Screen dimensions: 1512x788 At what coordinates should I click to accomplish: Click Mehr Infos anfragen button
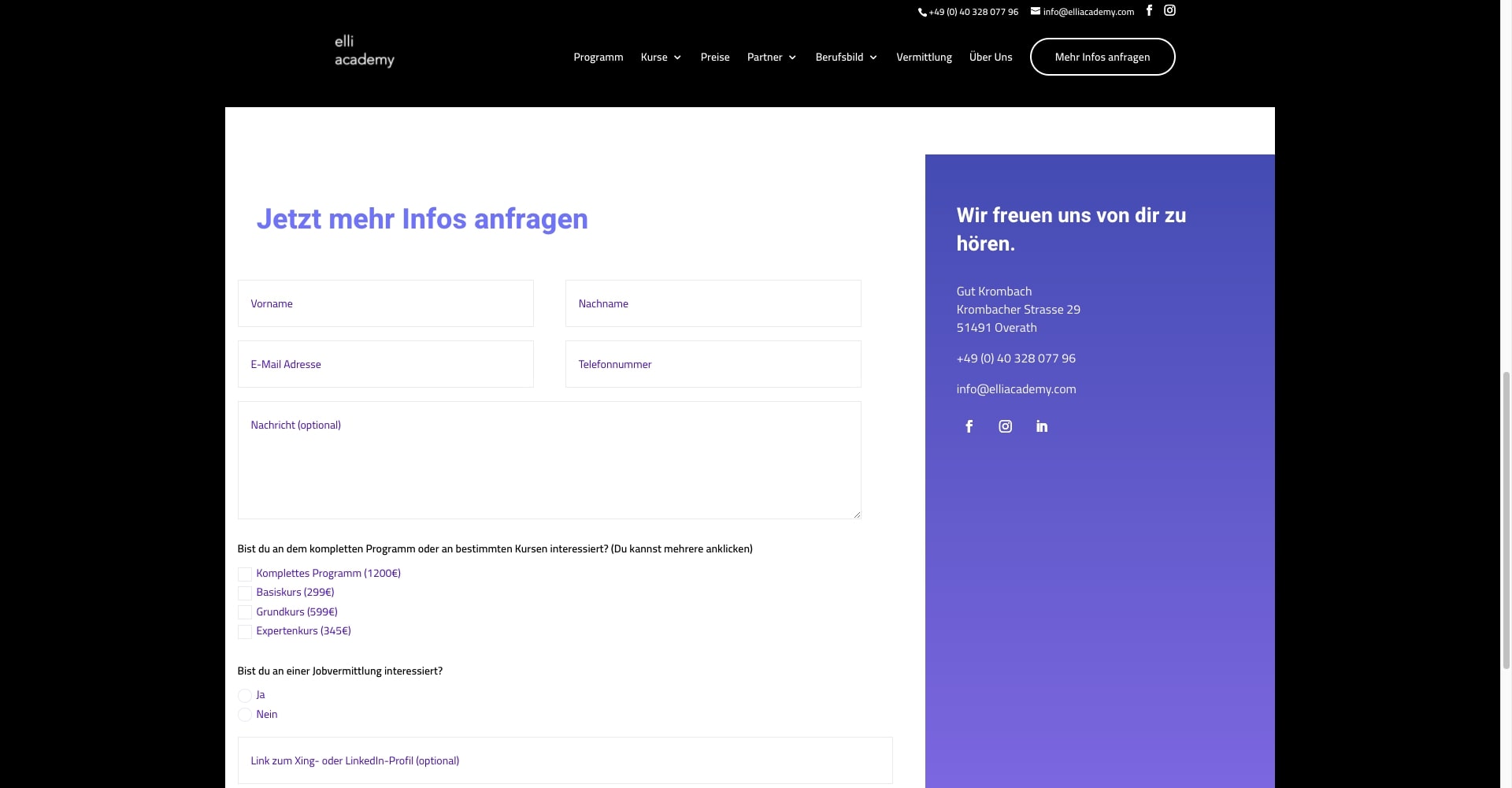(1102, 57)
